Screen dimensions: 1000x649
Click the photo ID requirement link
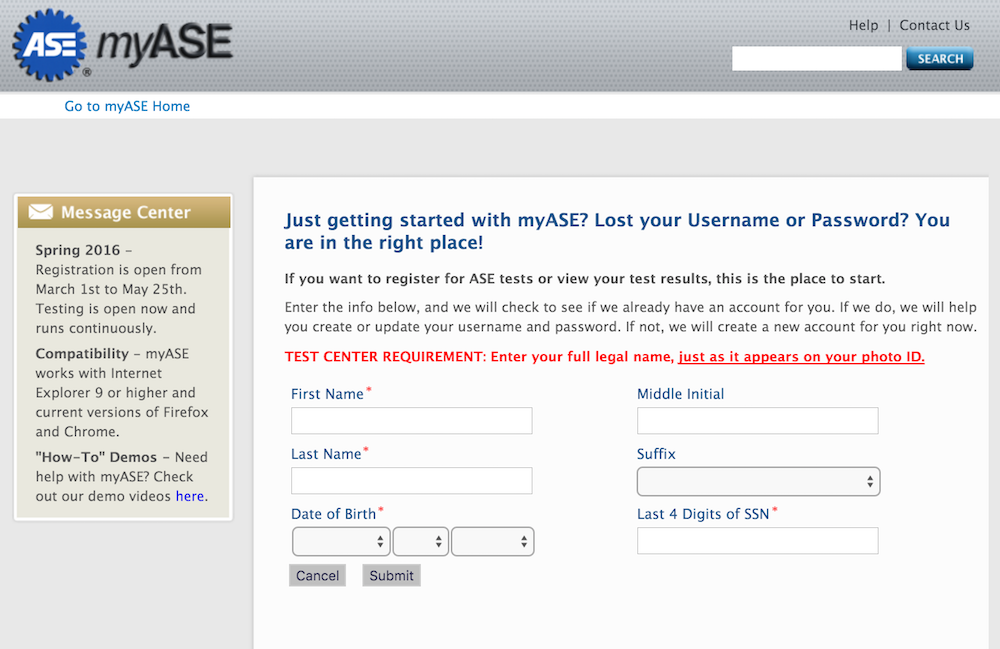[801, 357]
